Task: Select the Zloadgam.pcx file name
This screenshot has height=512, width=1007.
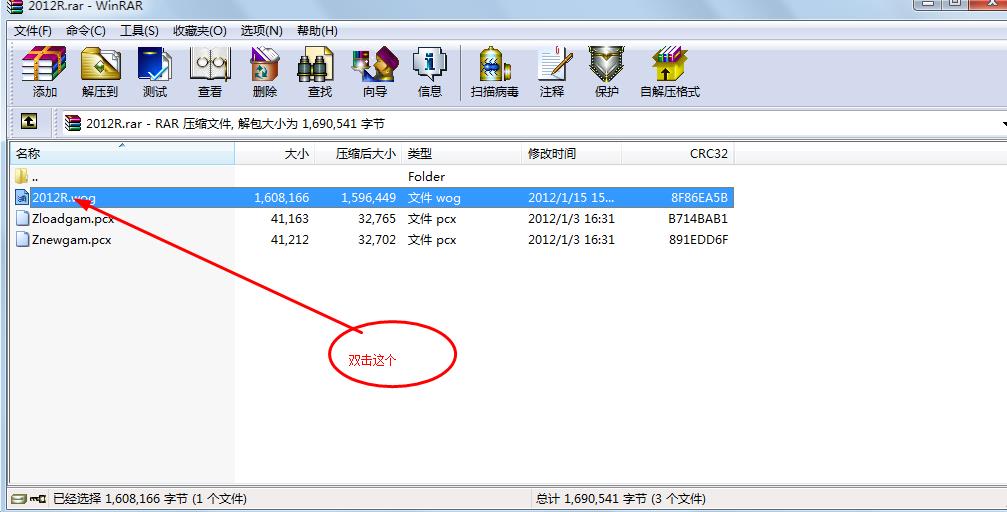Action: pyautogui.click(x=73, y=219)
